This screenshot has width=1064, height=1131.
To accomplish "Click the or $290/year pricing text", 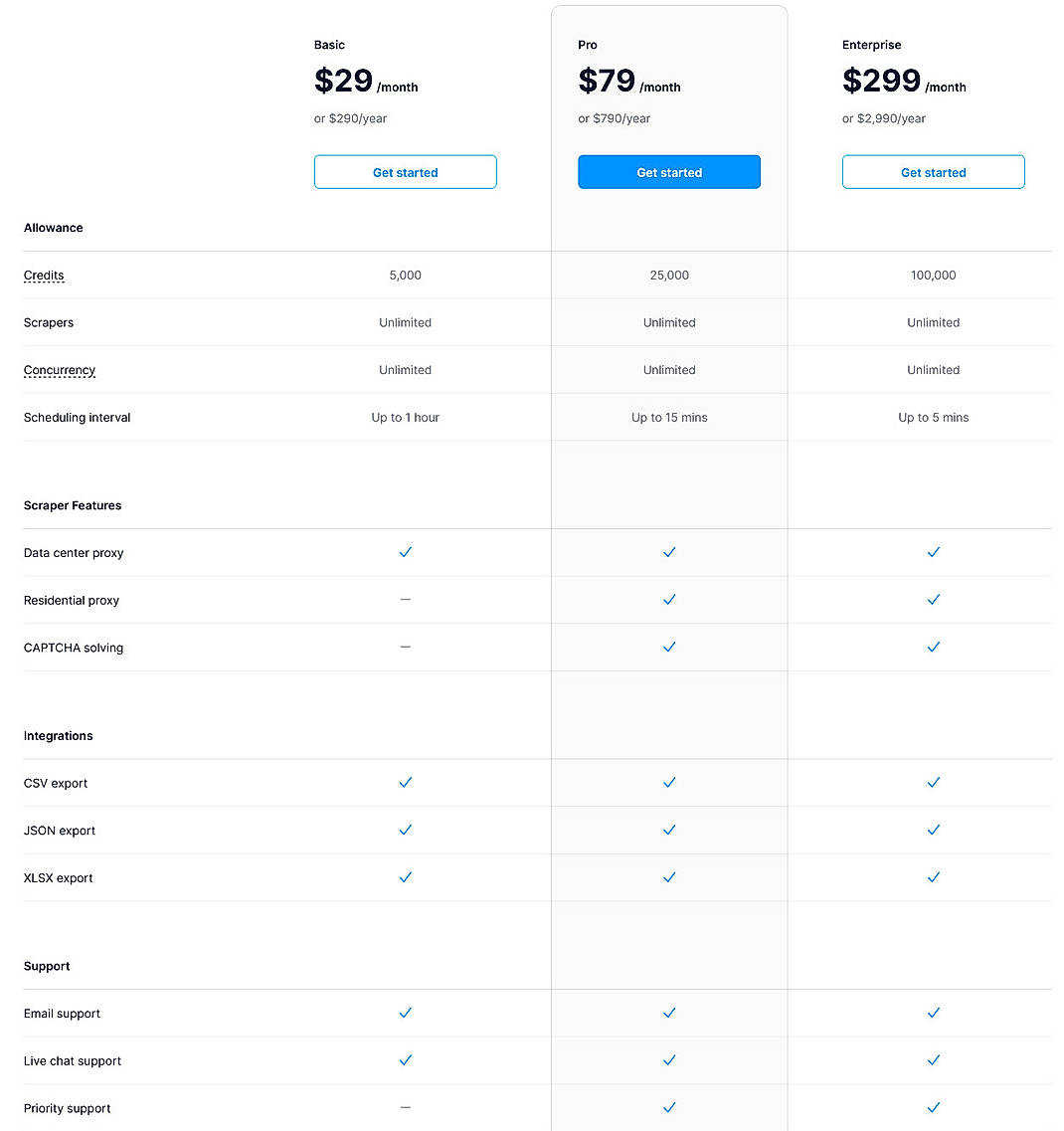I will pyautogui.click(x=350, y=117).
